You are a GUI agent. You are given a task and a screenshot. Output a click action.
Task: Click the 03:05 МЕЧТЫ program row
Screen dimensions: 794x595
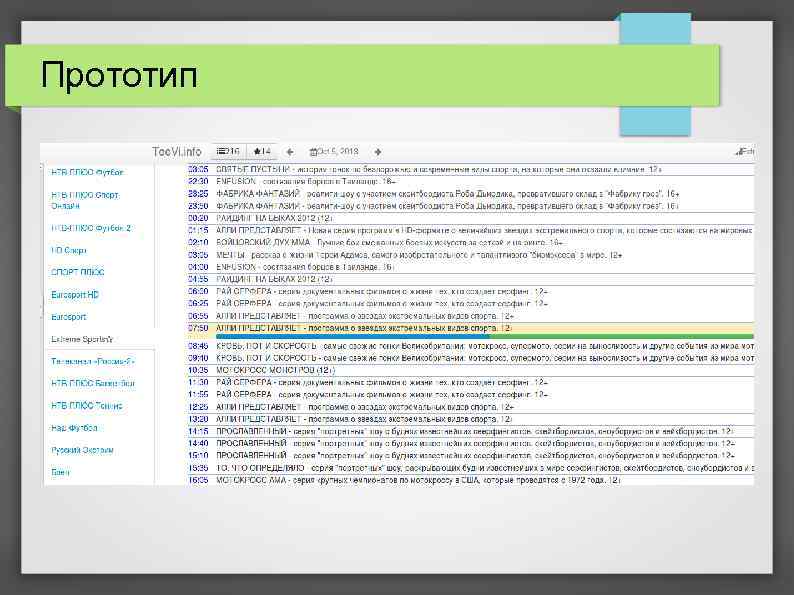[470, 255]
